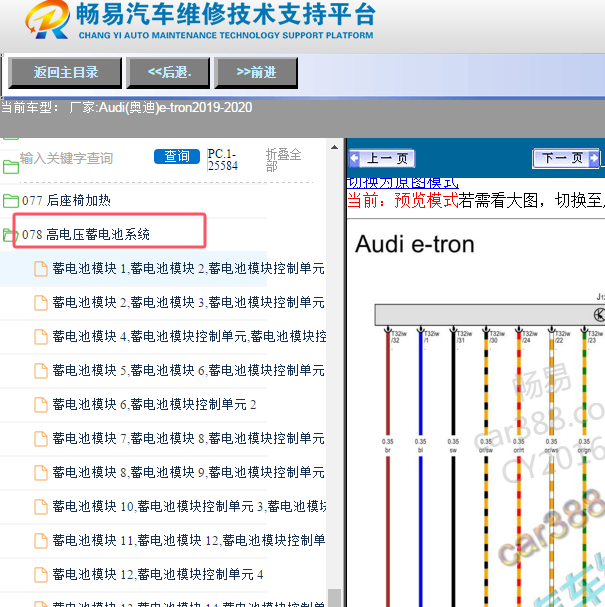Collapse 078 高电压蓄电池系统 folder
This screenshot has width=605, height=607.
[x=86, y=234]
